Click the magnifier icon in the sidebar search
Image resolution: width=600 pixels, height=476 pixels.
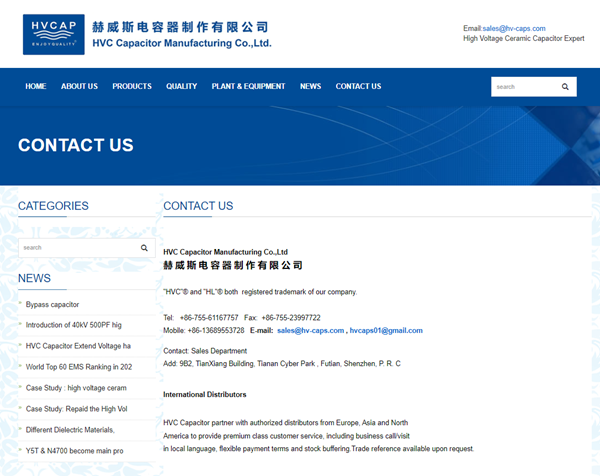[x=144, y=248]
